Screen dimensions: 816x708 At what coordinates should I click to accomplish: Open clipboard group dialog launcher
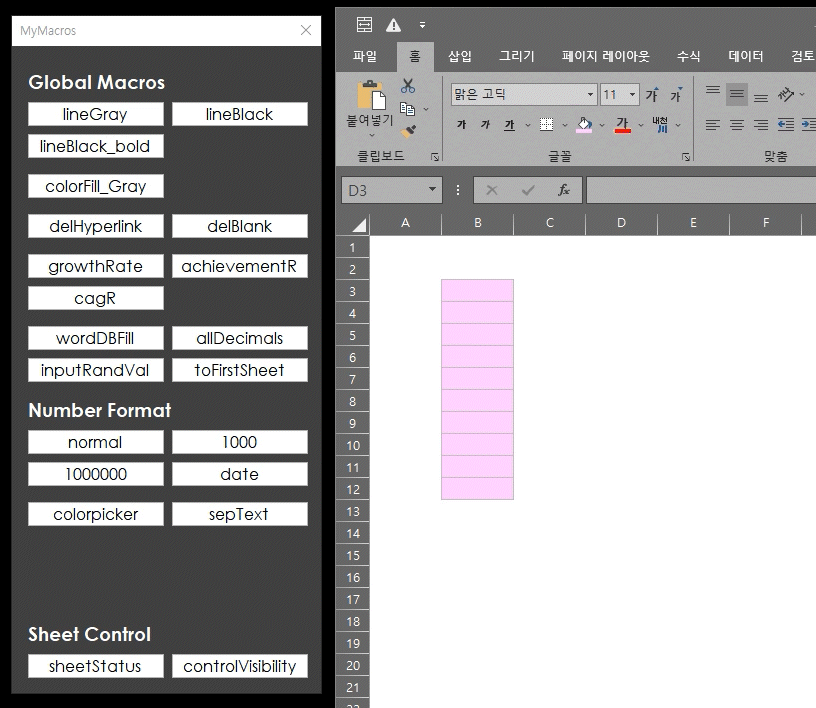click(x=435, y=157)
